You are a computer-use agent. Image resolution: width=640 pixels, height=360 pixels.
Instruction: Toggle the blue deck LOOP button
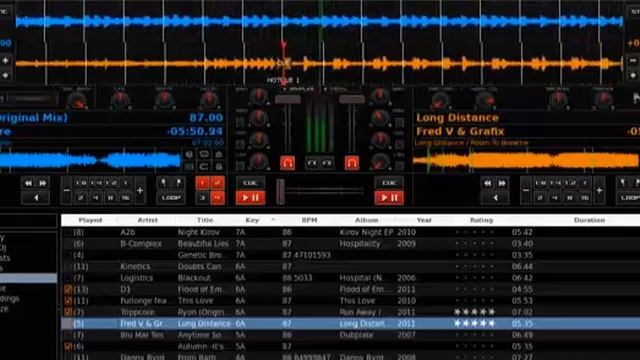(x=171, y=198)
